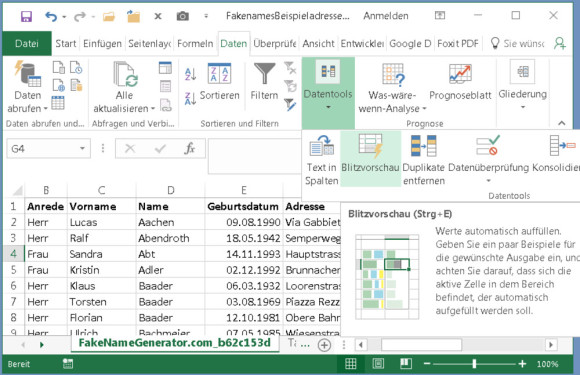This screenshot has width=580, height=375.
Task: Click the scroll right arrow
Action: pyautogui.click(x=551, y=345)
